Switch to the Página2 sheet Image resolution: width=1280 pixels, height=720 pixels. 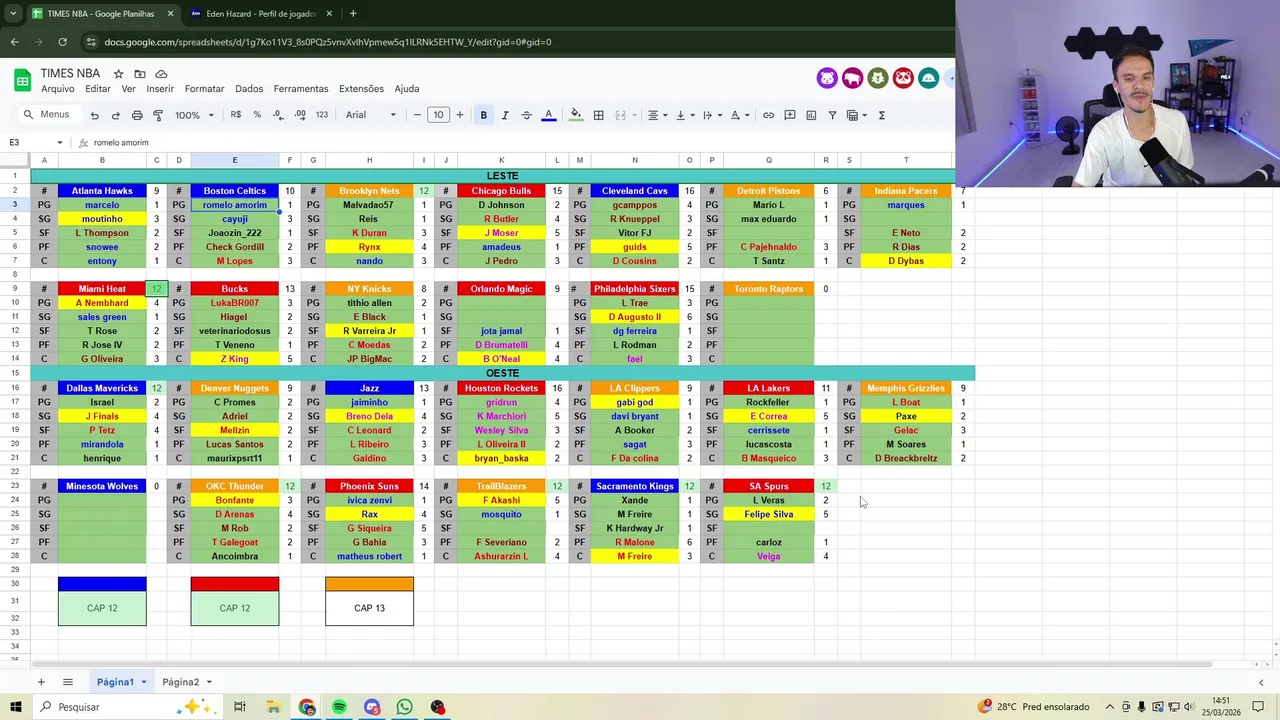tap(180, 682)
